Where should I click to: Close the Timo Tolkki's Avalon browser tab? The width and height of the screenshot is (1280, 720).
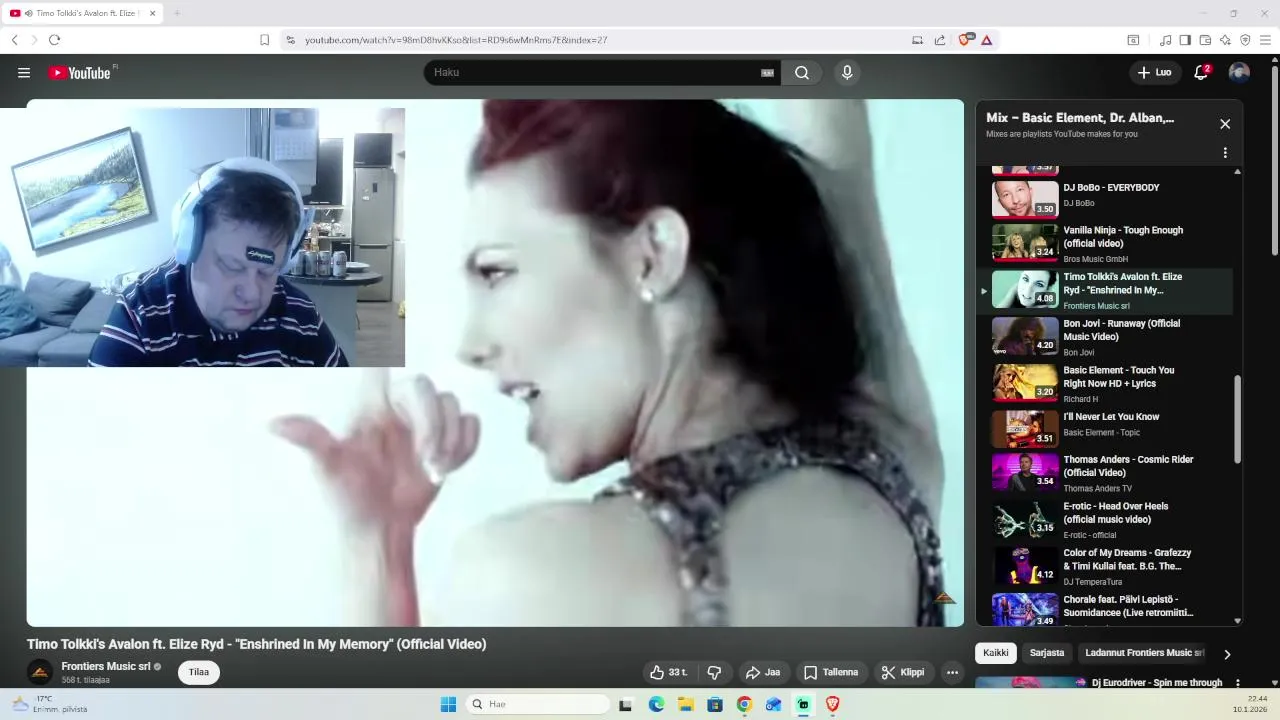click(153, 13)
